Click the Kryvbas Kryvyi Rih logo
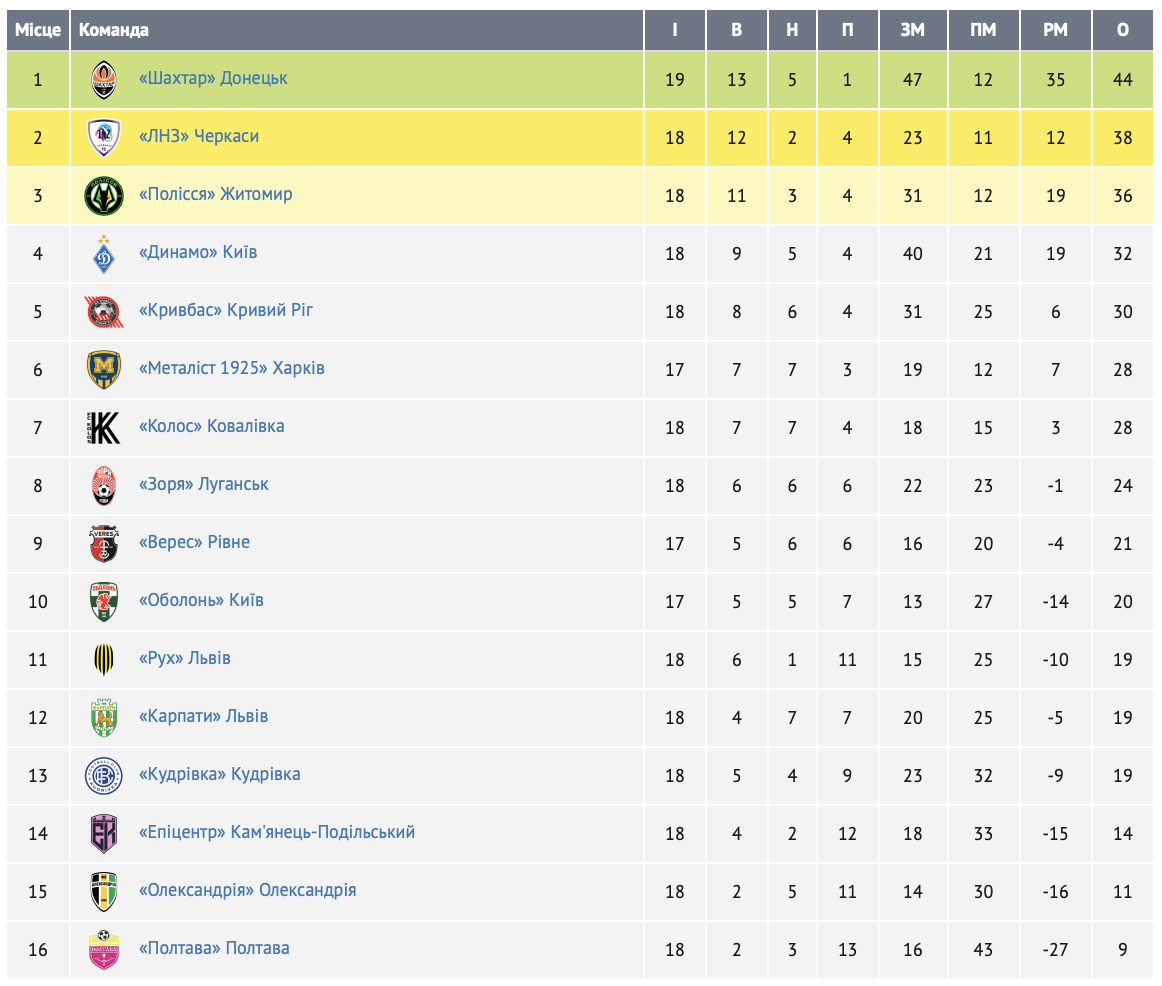The height and width of the screenshot is (986, 1162). tap(104, 311)
